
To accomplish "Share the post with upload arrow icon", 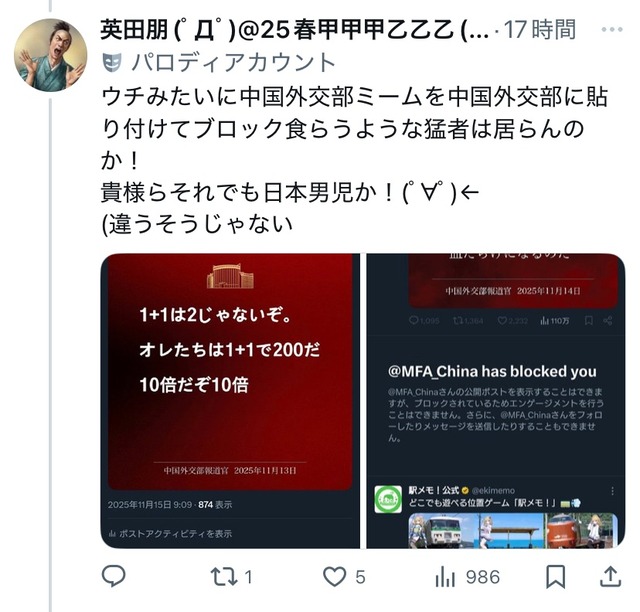I will [x=610, y=576].
